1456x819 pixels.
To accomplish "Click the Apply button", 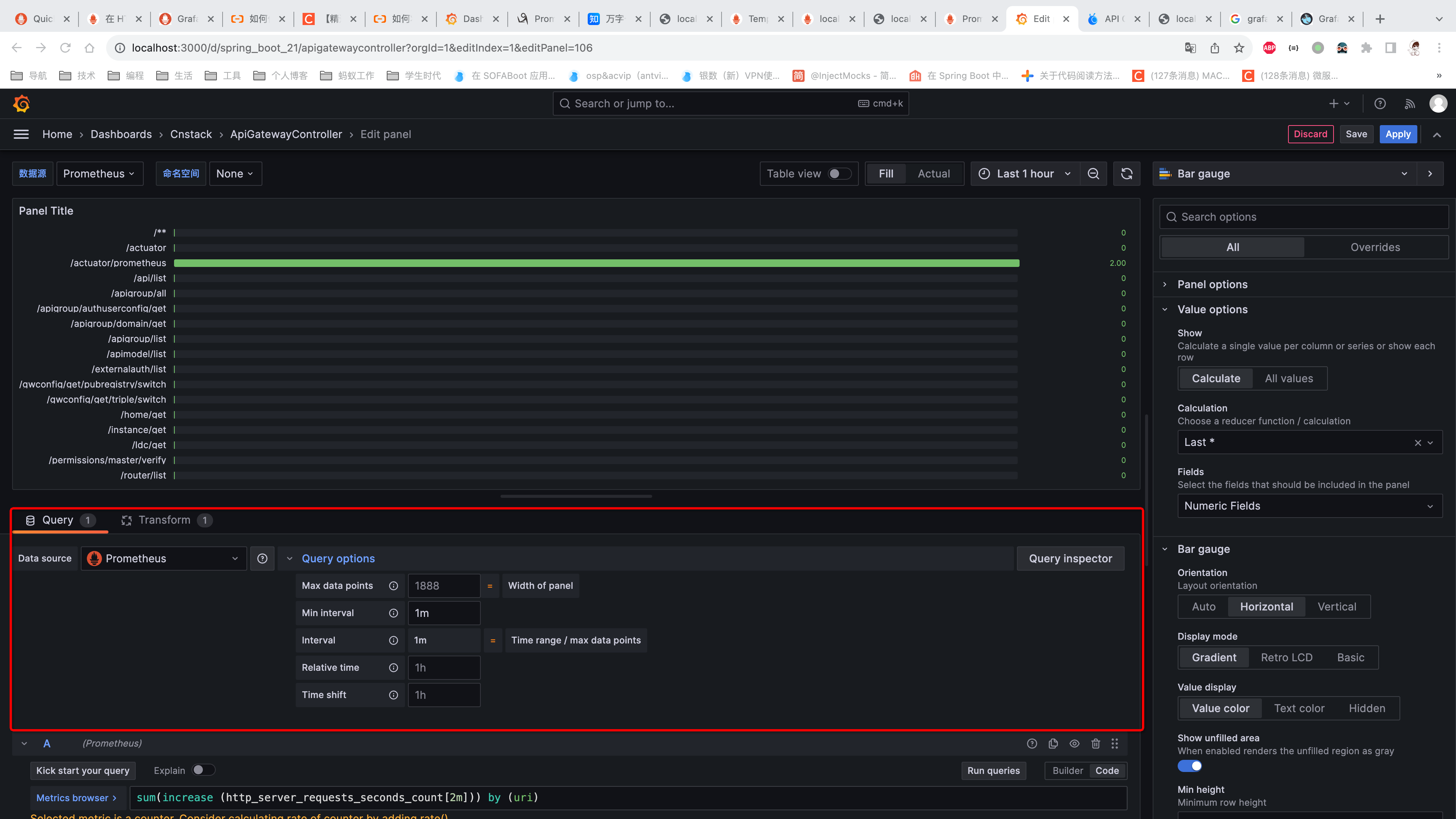I will click(x=1398, y=134).
